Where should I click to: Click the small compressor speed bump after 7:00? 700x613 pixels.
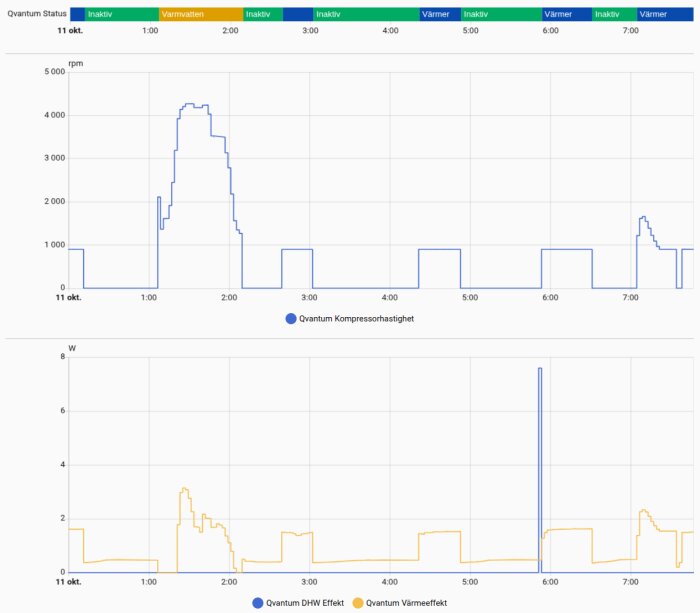click(x=643, y=217)
